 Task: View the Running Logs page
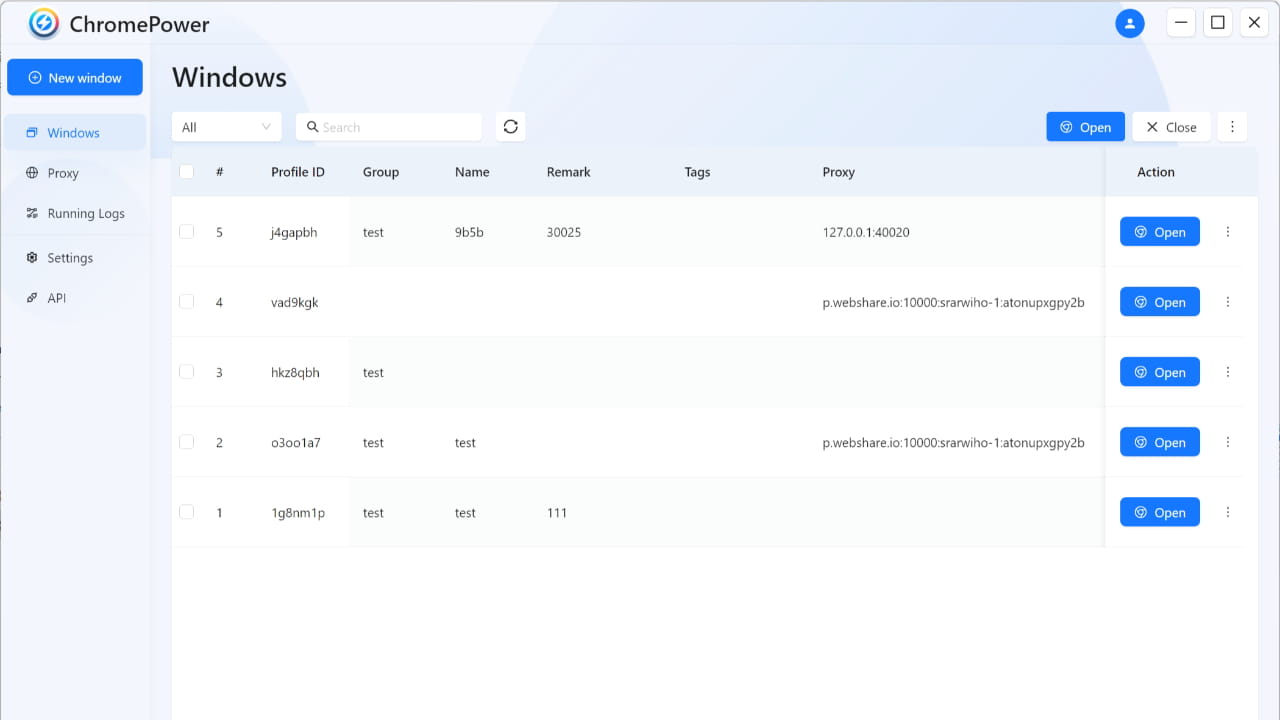[x=85, y=212]
